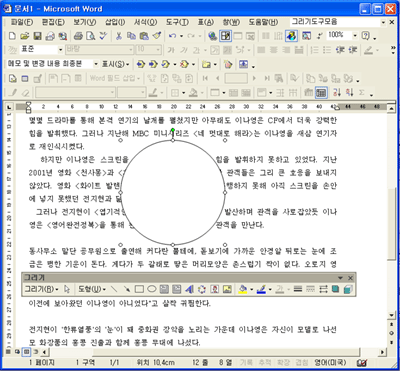Undo the last action

(x=172, y=36)
